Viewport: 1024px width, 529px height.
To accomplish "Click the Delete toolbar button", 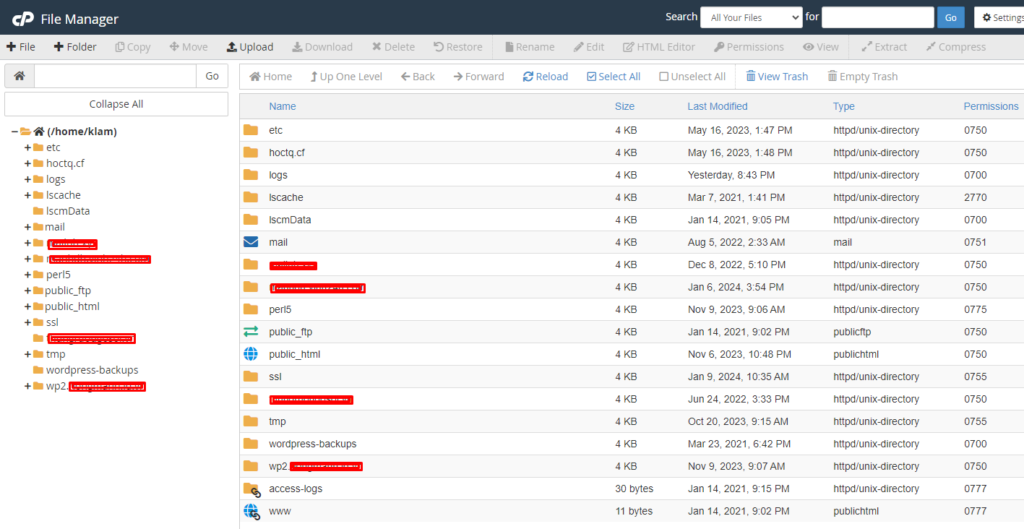I will (393, 47).
